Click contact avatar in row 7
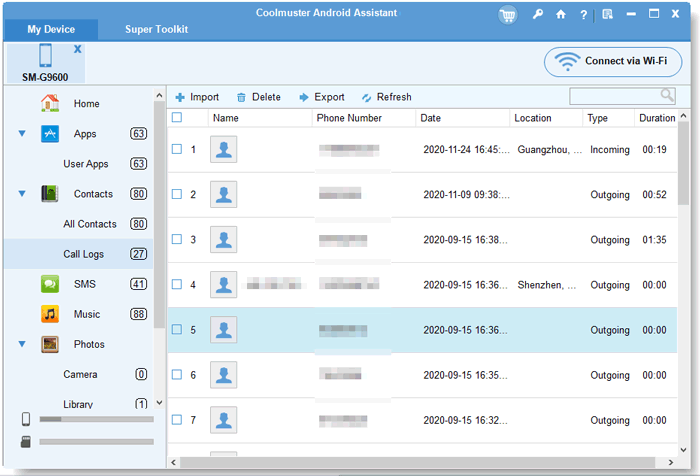 point(224,420)
